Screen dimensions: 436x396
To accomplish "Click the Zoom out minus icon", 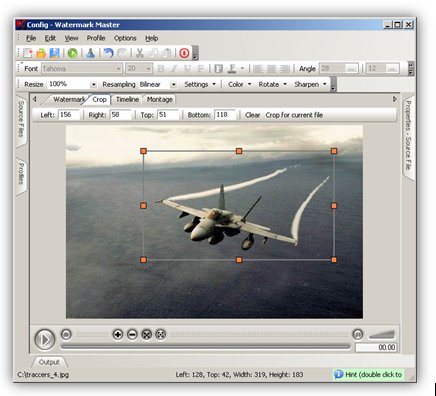I will click(132, 334).
